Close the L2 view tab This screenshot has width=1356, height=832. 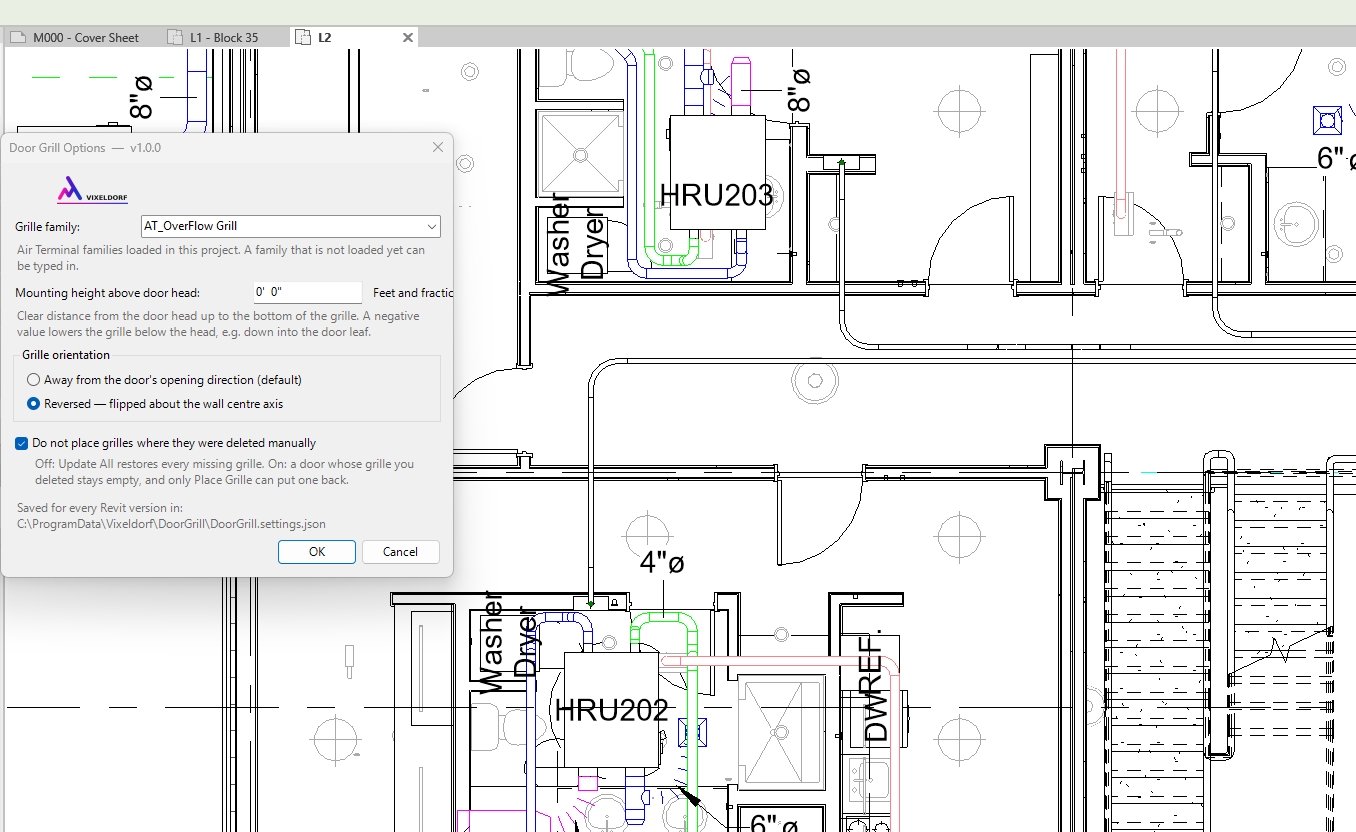click(x=407, y=37)
